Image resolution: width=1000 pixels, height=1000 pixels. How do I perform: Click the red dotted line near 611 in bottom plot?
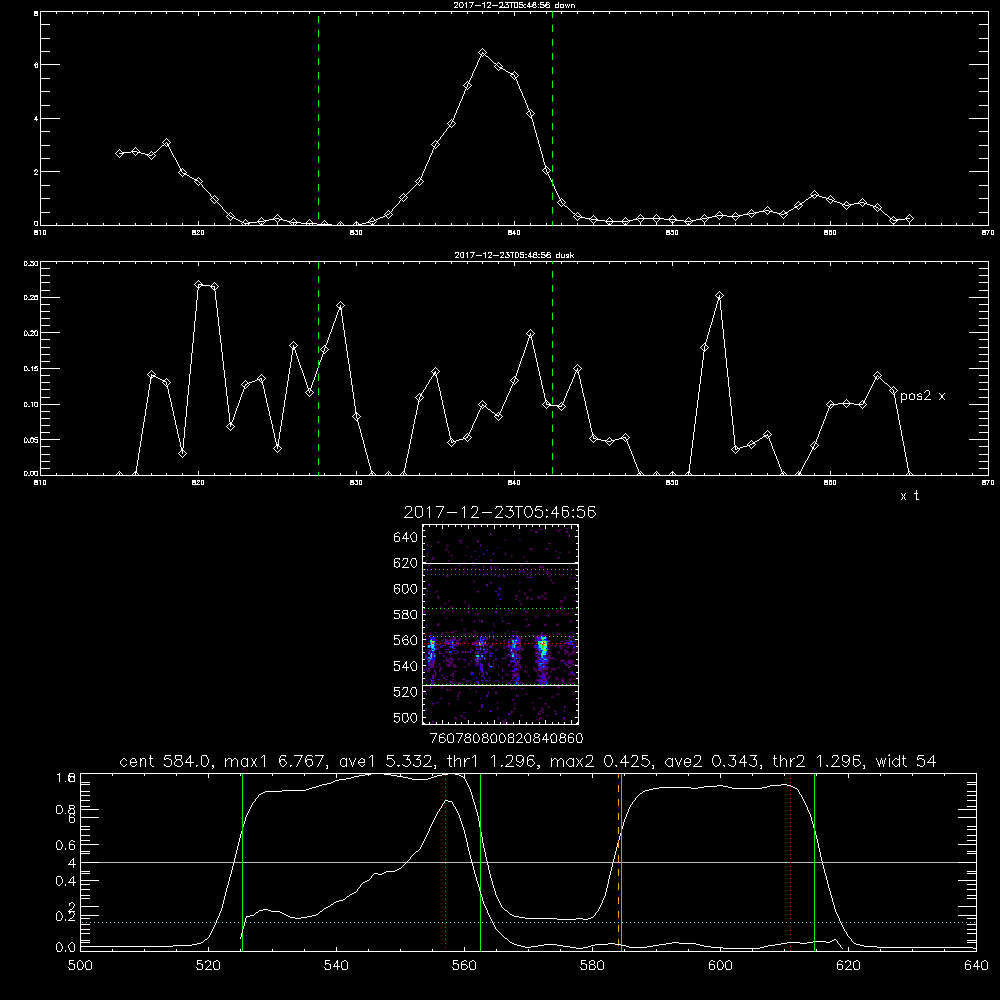point(790,861)
